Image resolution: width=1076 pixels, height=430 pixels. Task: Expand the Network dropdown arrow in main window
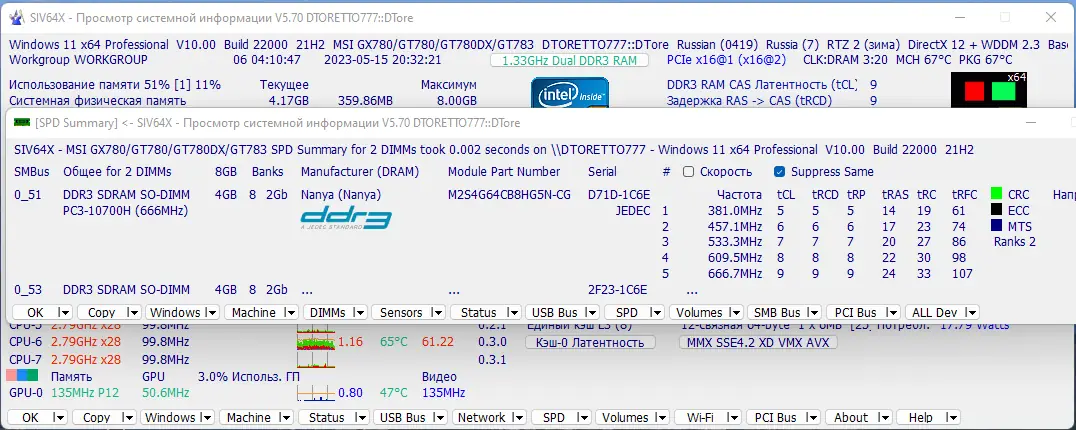point(518,418)
